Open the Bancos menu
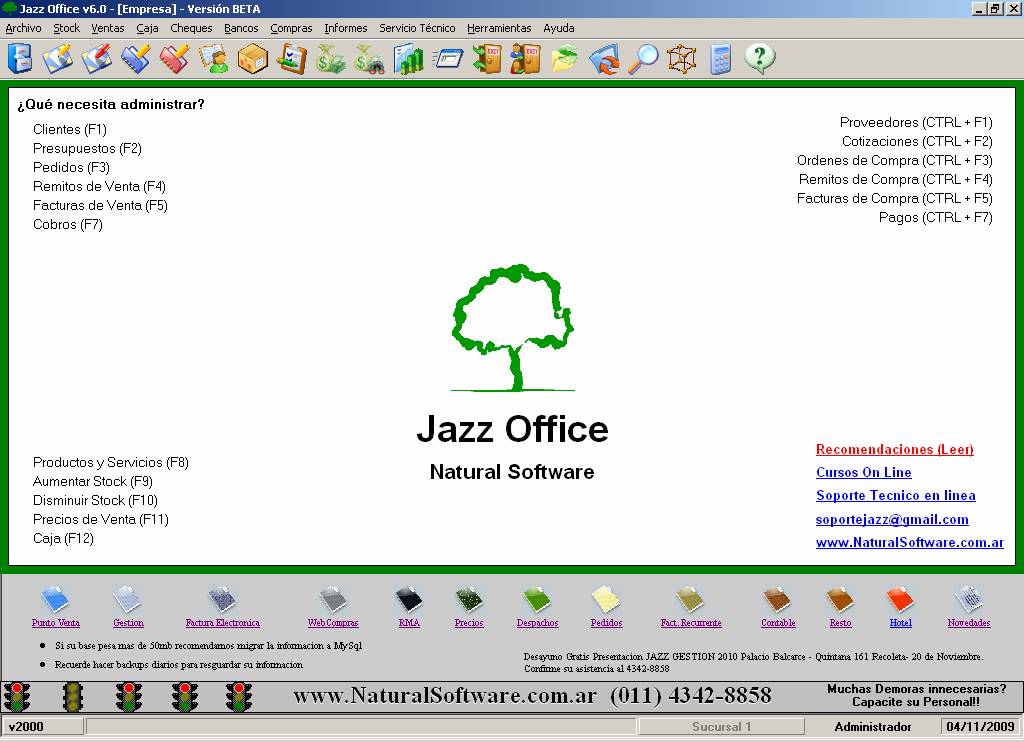1024x742 pixels. pyautogui.click(x=242, y=28)
